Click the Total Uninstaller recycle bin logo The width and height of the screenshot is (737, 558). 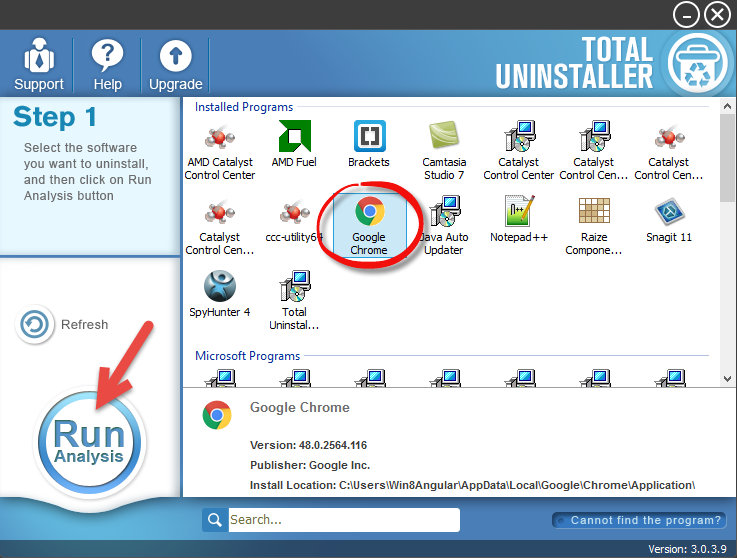tap(697, 63)
